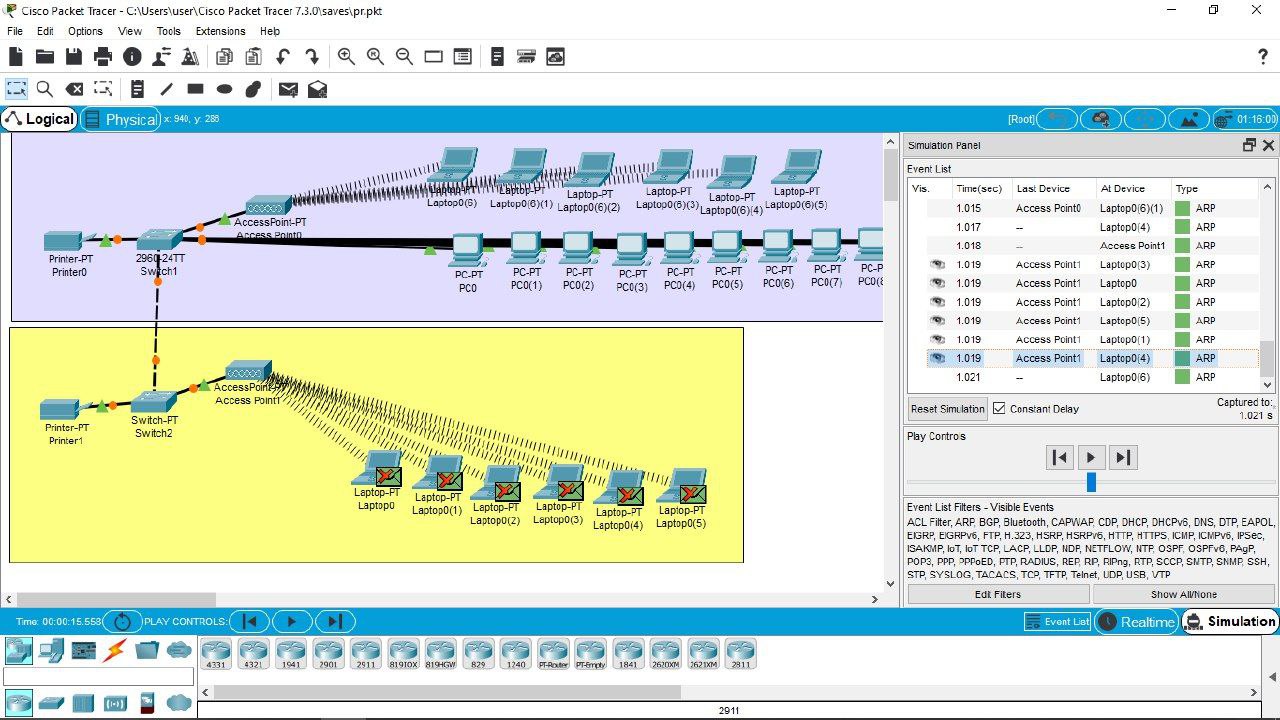This screenshot has width=1280, height=720.
Task: Choose the Select tool with dashed rectangle
Action: point(16,89)
